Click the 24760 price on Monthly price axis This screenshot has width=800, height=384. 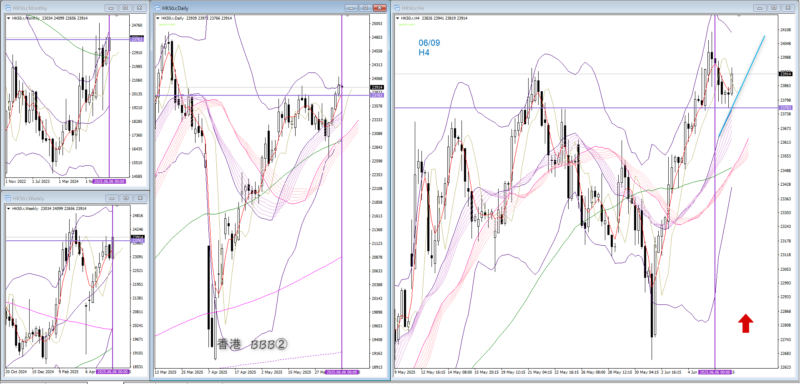click(x=137, y=24)
